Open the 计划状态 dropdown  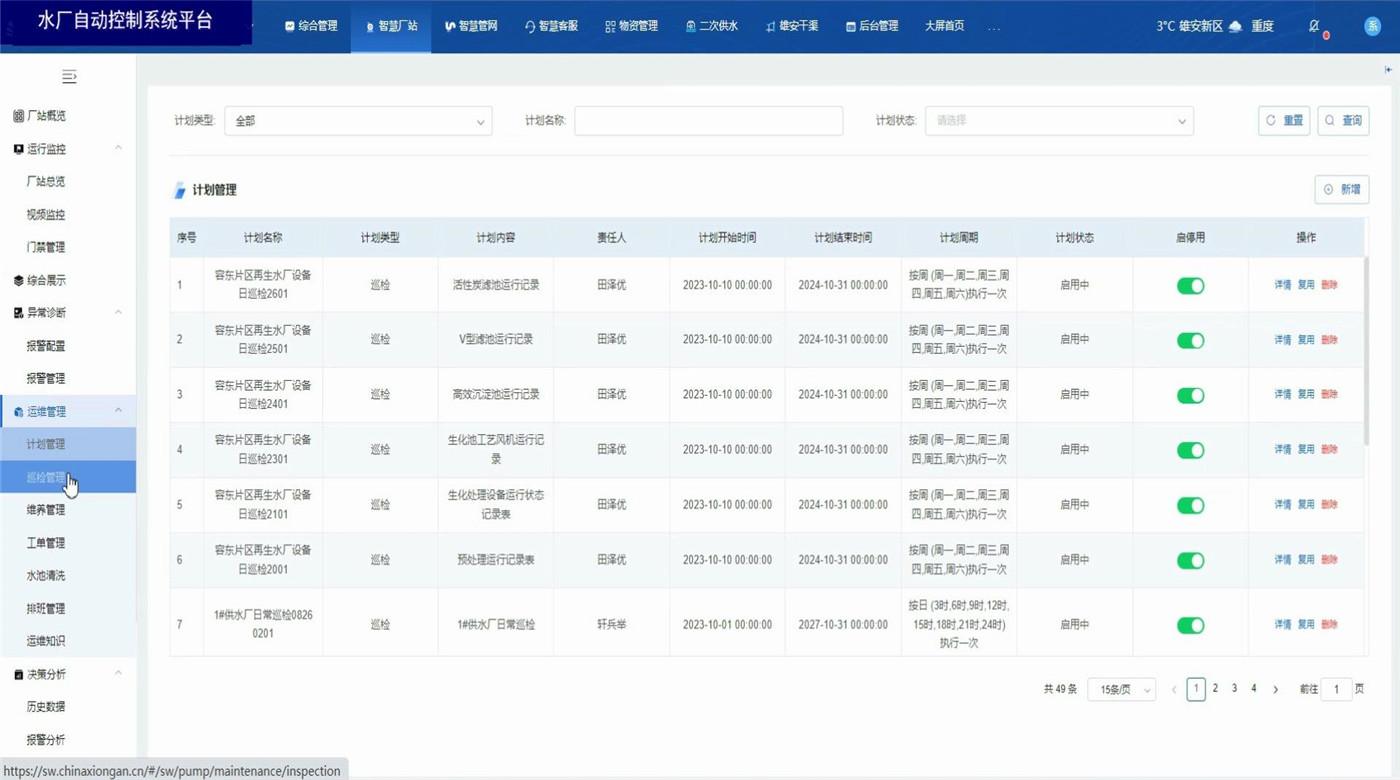(1059, 121)
